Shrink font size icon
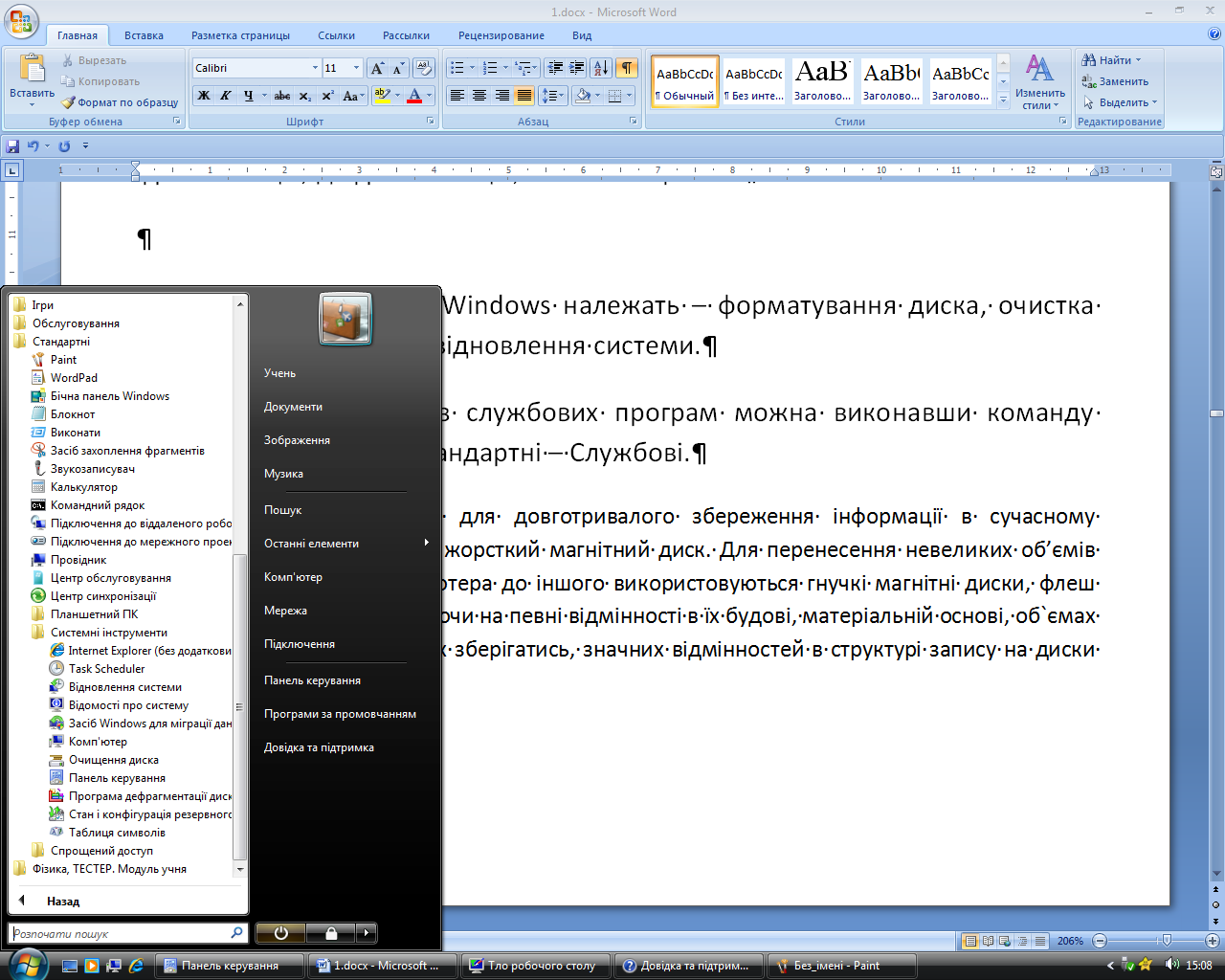This screenshot has width=1225, height=980. (398, 68)
